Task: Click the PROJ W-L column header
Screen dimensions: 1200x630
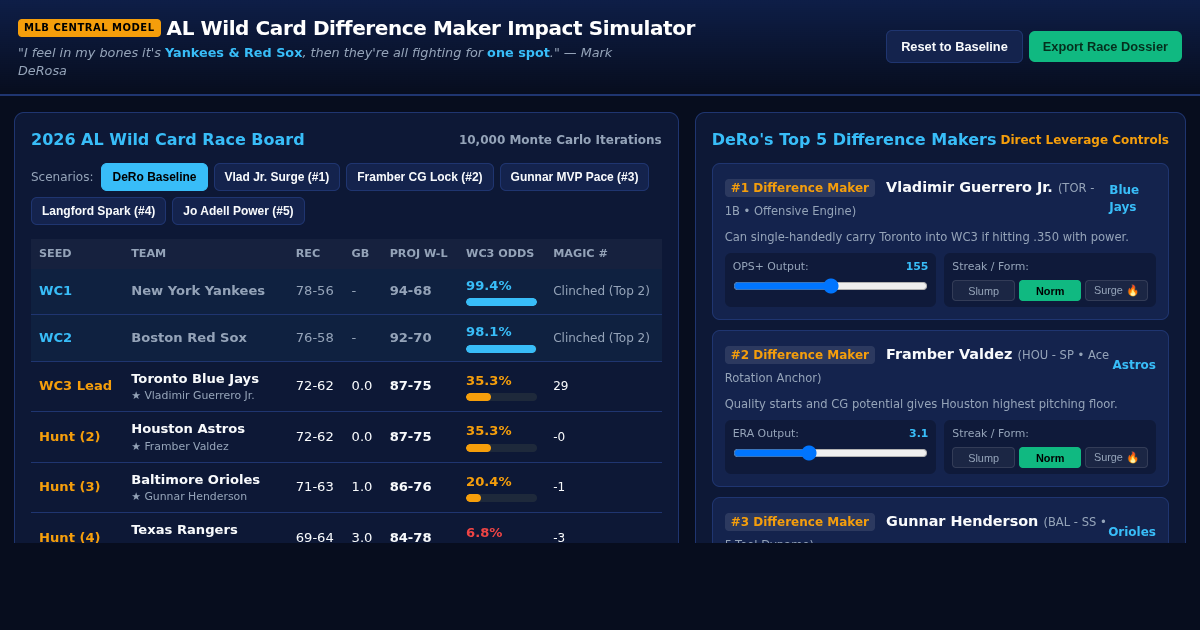Action: (419, 253)
